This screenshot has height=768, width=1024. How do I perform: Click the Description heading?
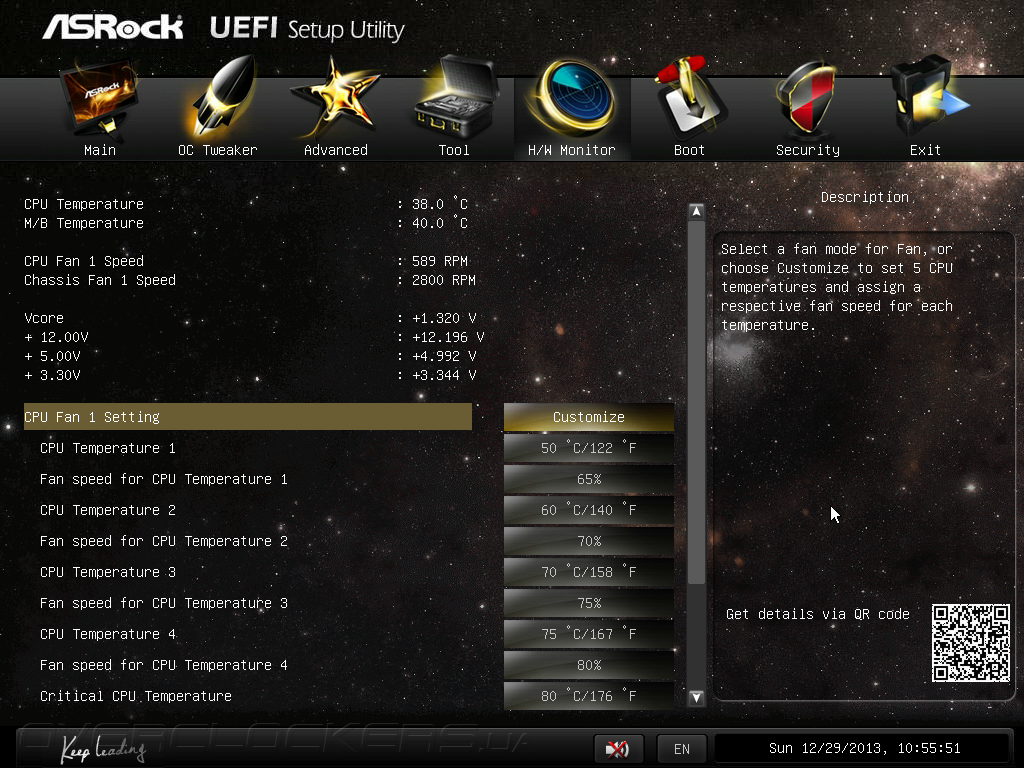click(x=865, y=197)
